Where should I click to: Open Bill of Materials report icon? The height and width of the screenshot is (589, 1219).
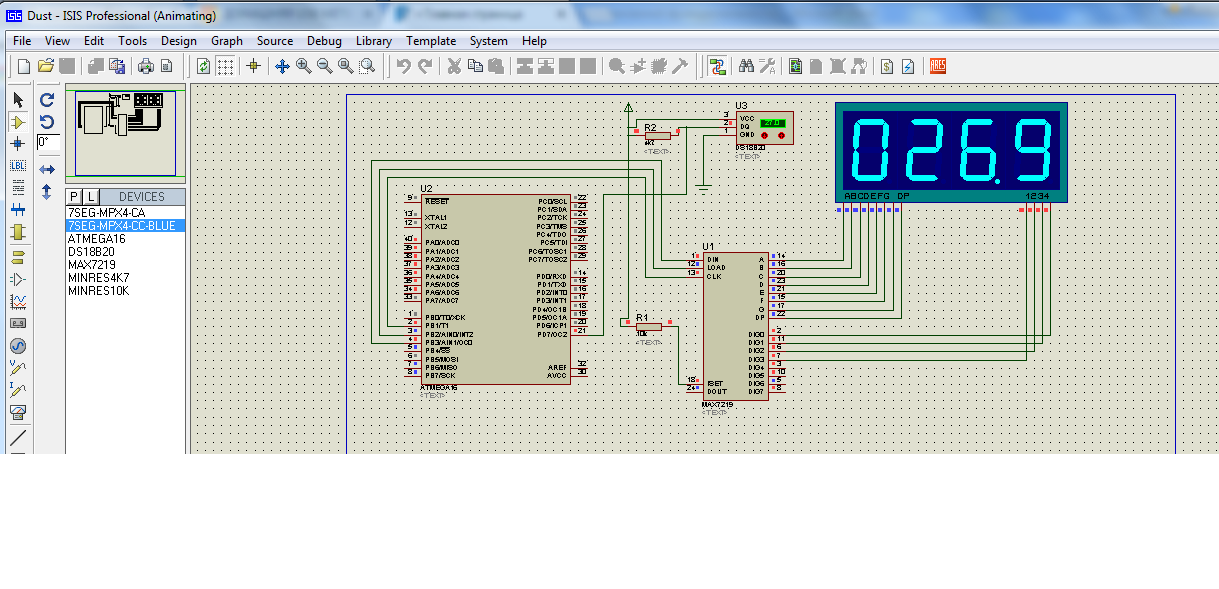coord(886,66)
